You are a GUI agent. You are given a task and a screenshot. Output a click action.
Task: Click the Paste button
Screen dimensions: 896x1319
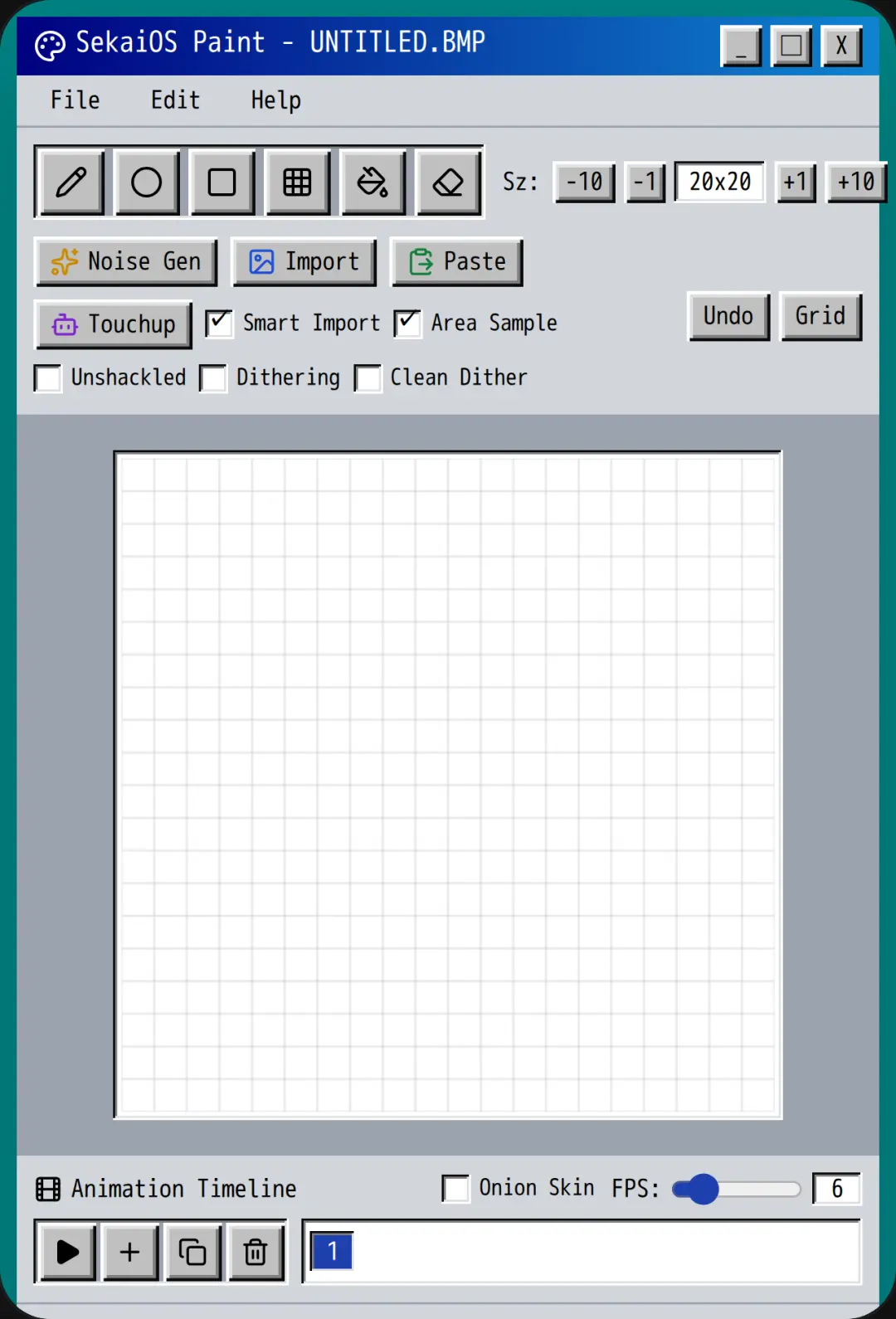[457, 262]
